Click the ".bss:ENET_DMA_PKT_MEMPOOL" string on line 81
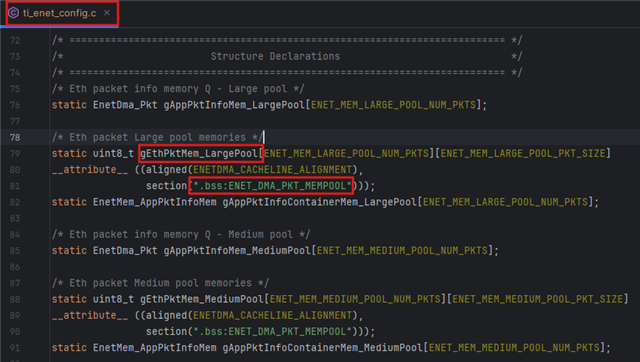 point(272,186)
